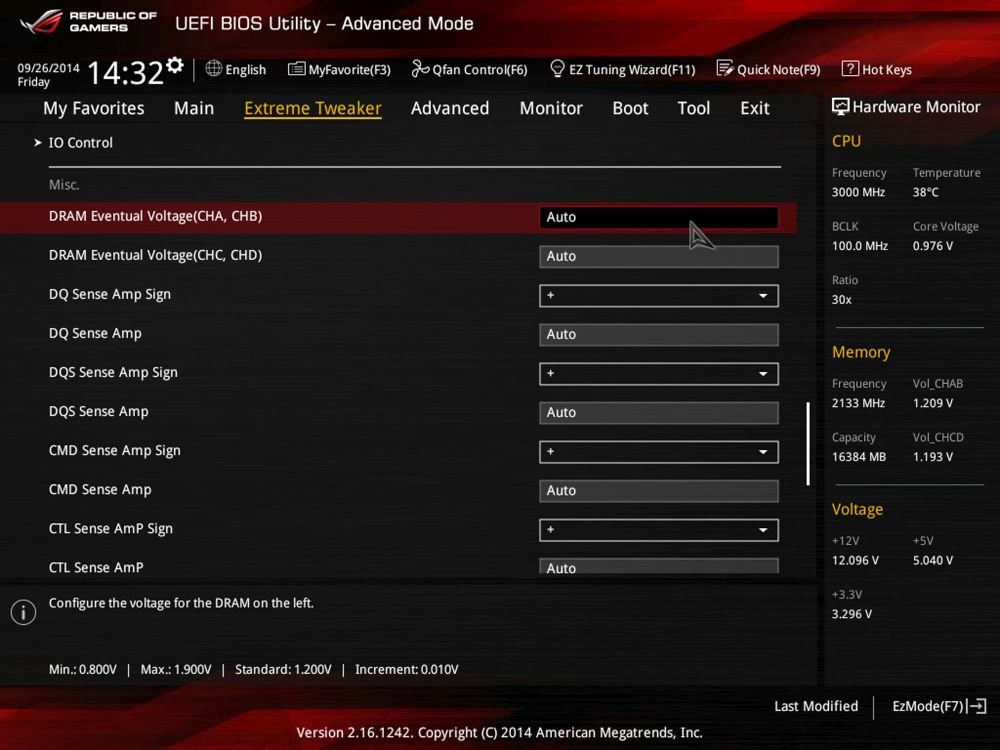Open CTL Sense AmP Sign dropdown
This screenshot has height=750, width=1000.
point(658,530)
